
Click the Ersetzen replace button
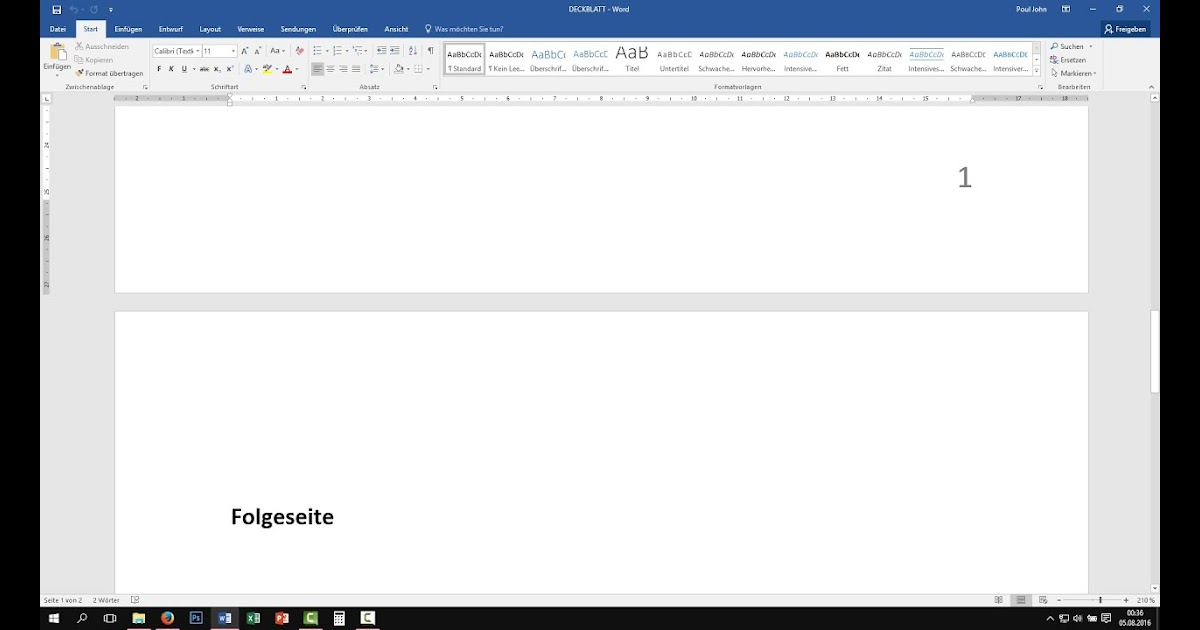tap(1068, 60)
